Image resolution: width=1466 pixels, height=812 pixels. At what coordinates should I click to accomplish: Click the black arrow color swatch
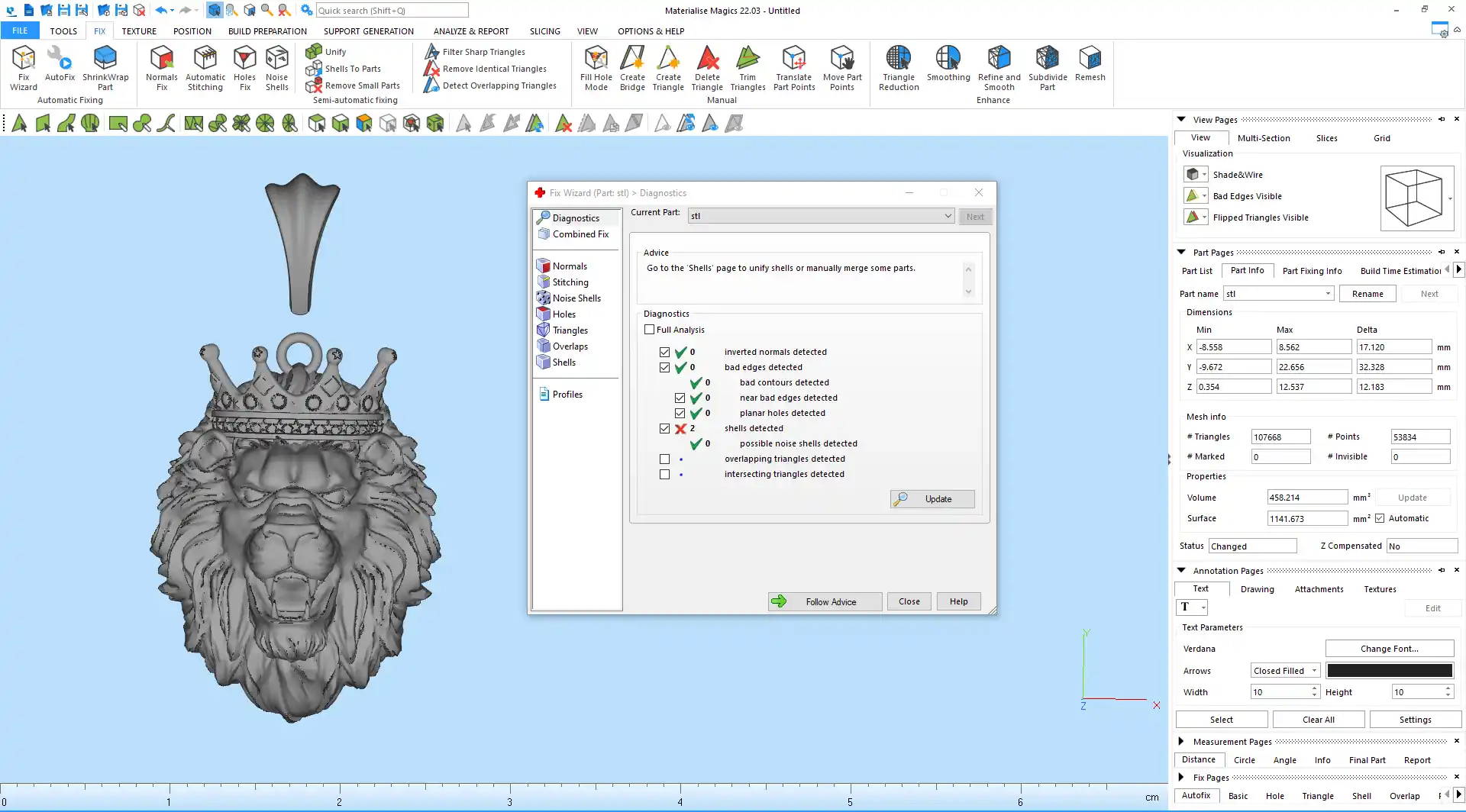point(1390,671)
